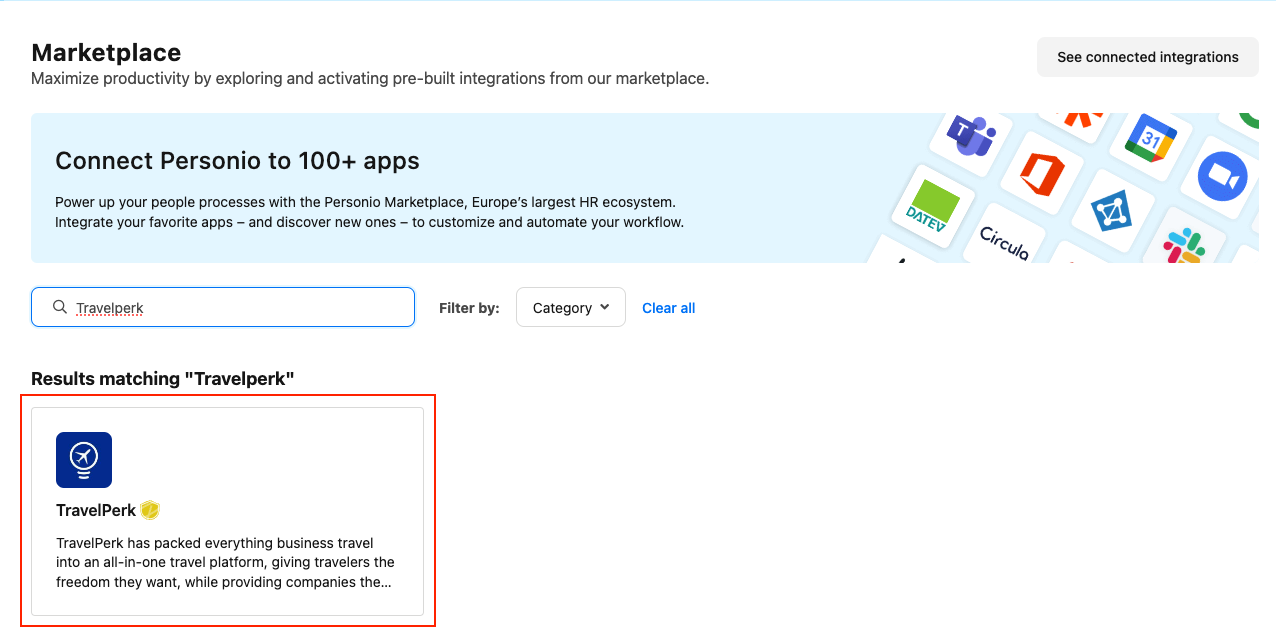Click the Circula logo in banner

click(1004, 242)
